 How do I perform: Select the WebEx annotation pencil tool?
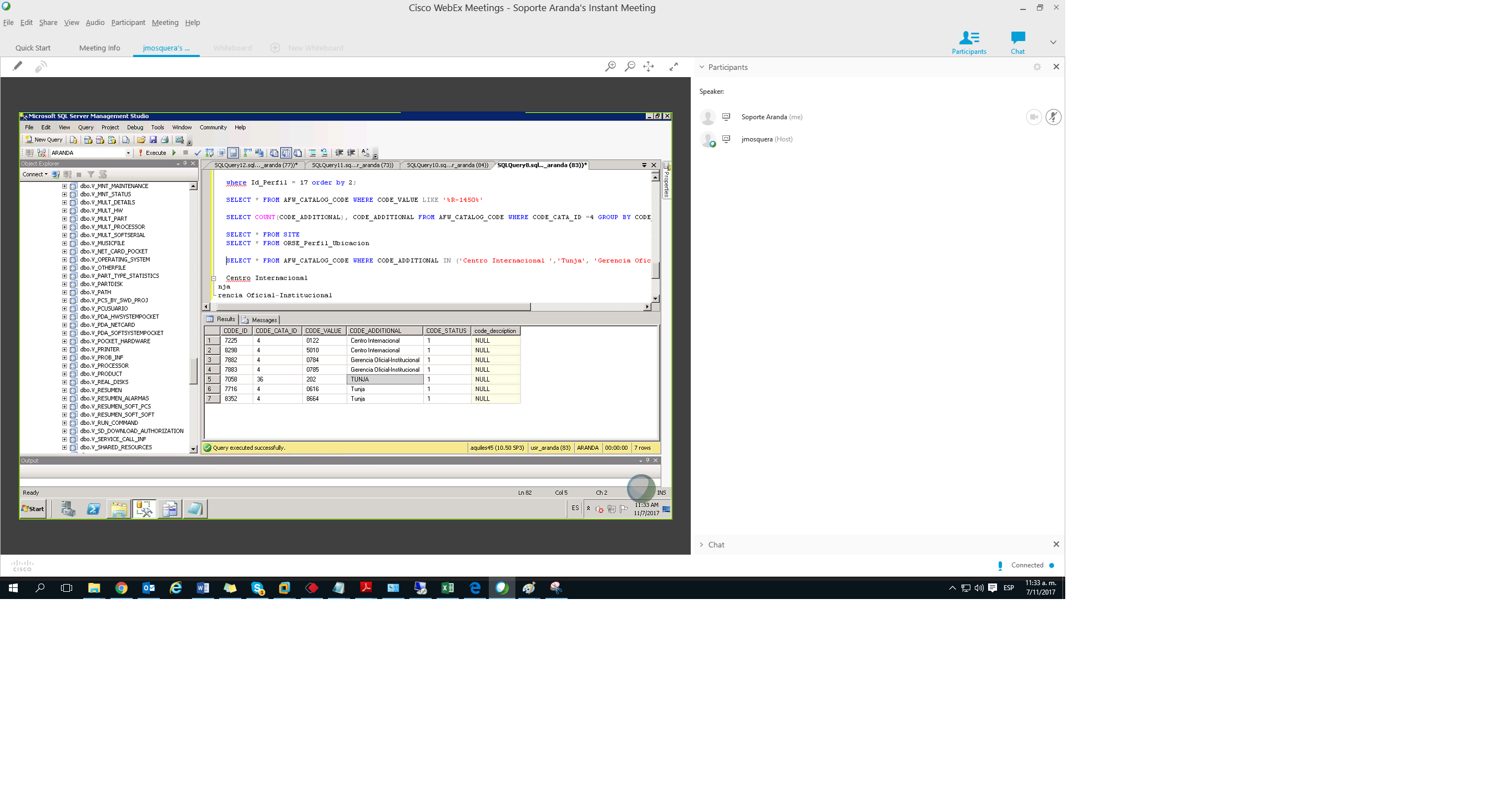pos(17,66)
